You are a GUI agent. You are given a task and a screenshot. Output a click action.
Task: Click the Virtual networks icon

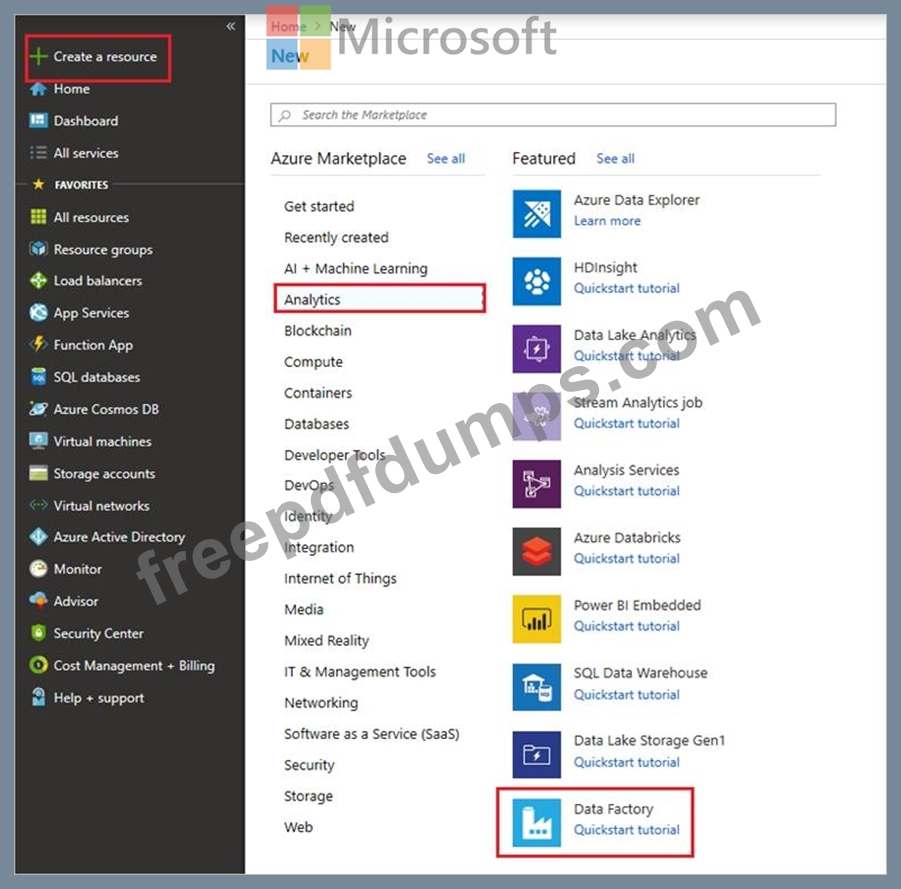[x=38, y=505]
